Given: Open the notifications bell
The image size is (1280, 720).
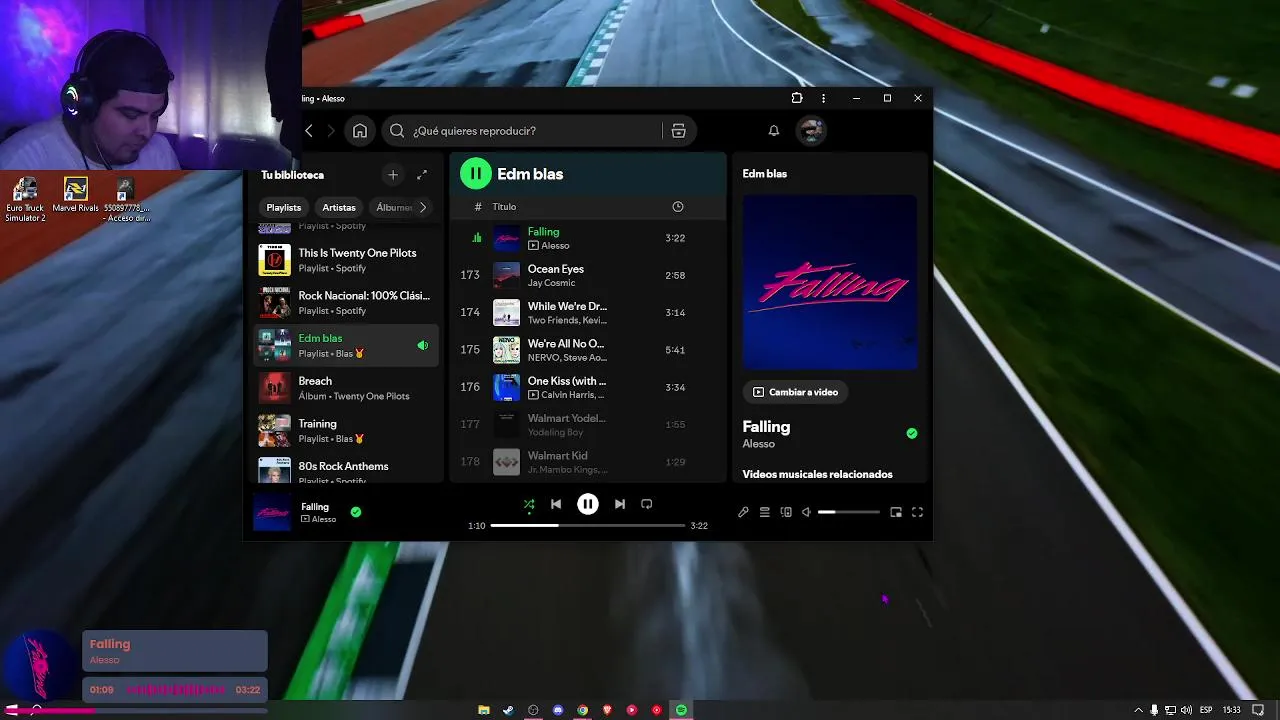Looking at the screenshot, I should tap(773, 131).
